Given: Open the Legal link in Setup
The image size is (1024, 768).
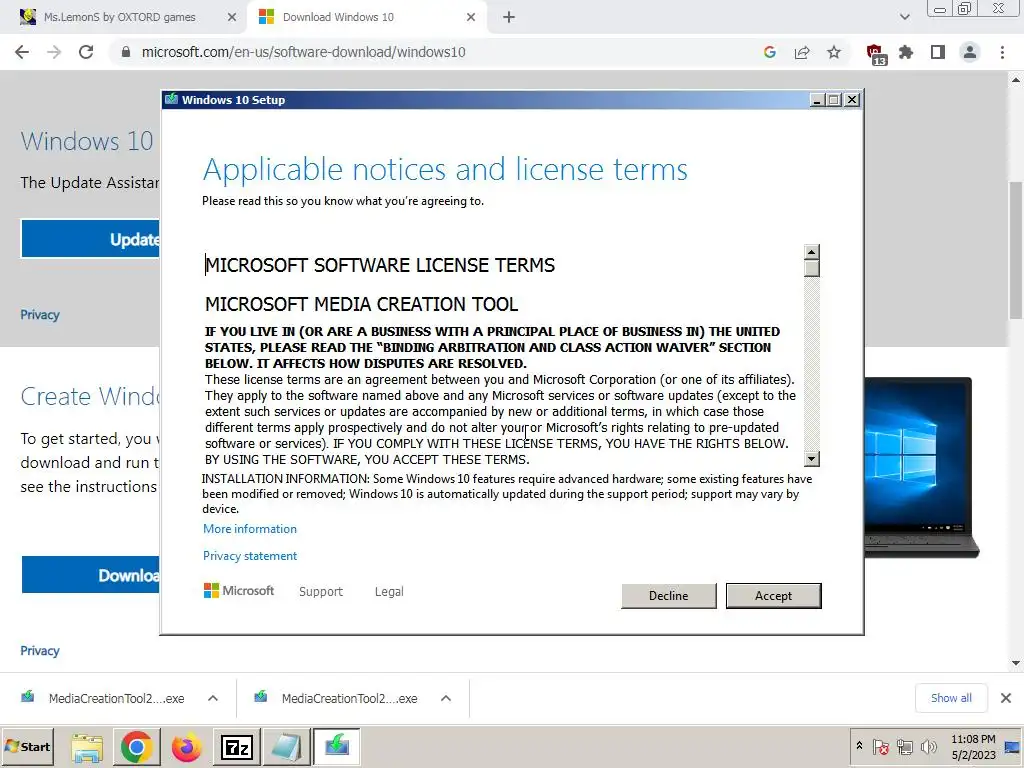Looking at the screenshot, I should [389, 592].
